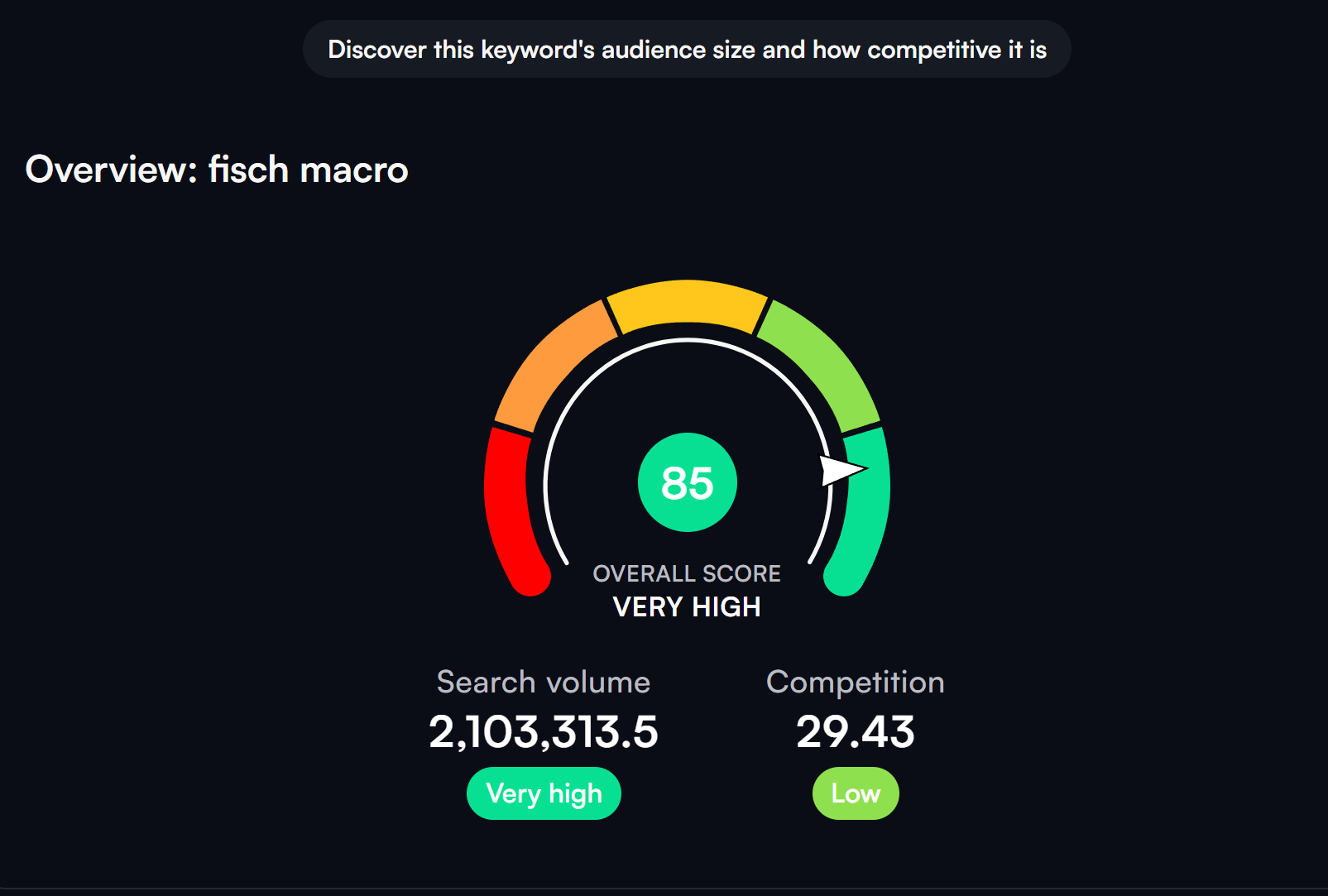Click the 'Search volume' label
Image resolution: width=1328 pixels, height=896 pixels.
click(544, 683)
